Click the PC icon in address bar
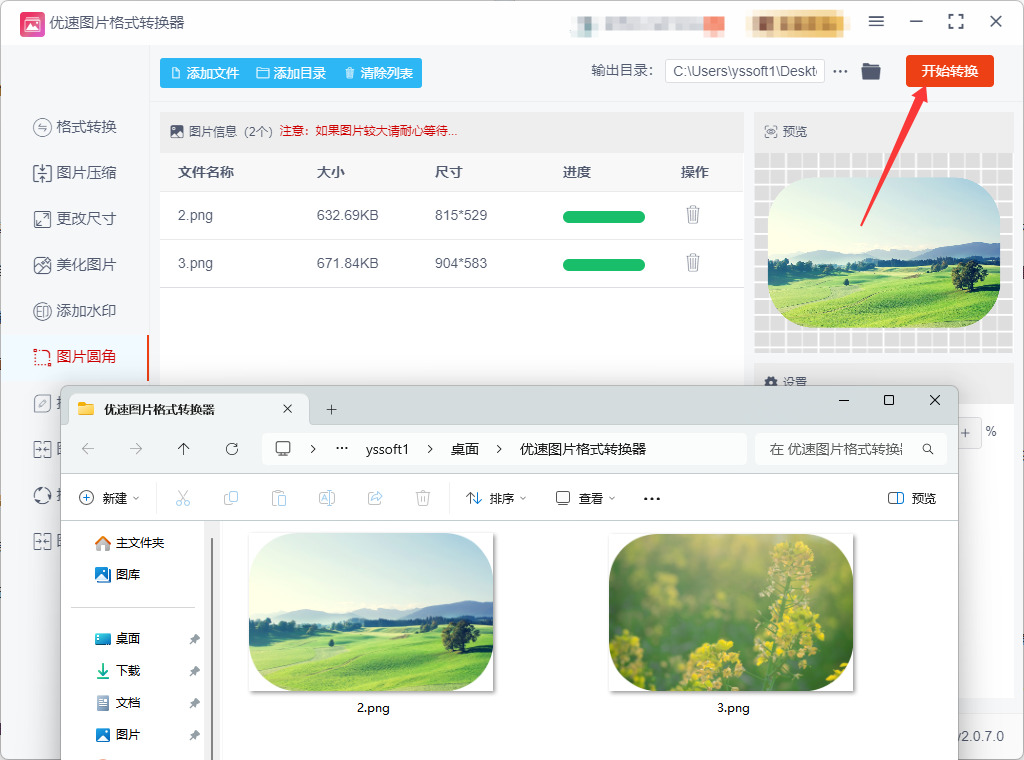 click(x=283, y=449)
